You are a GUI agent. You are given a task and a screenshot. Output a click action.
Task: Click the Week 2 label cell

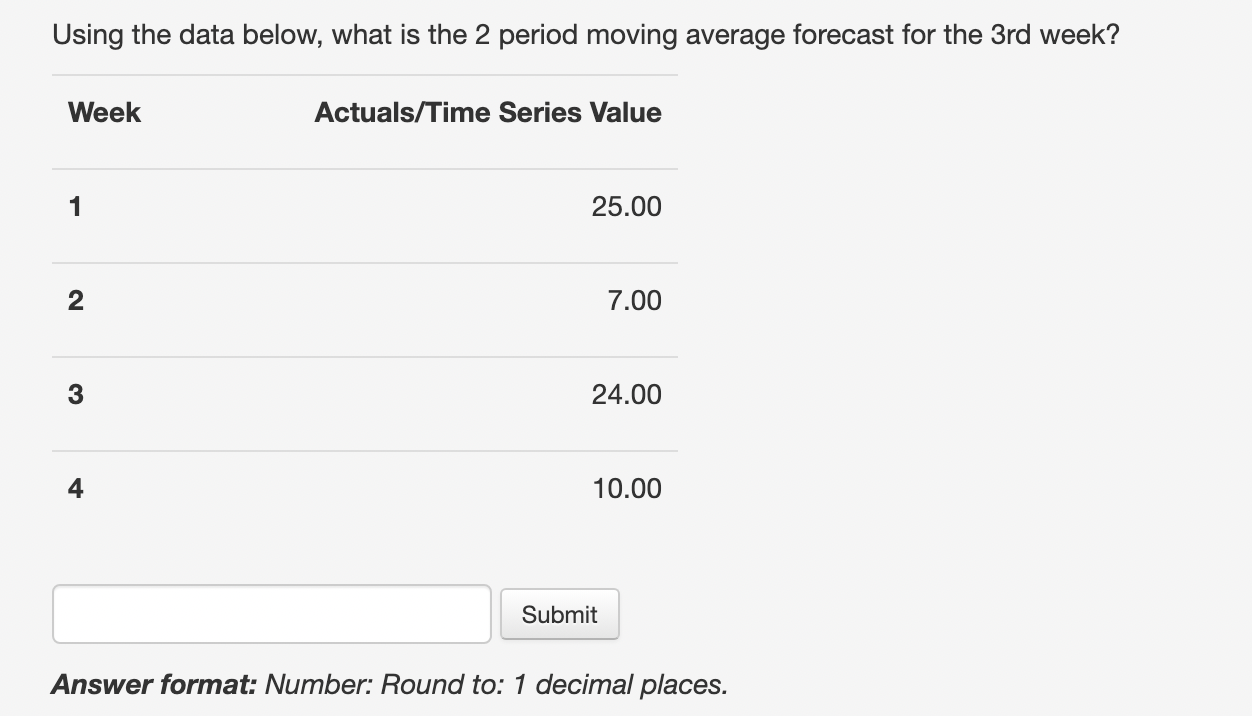point(76,300)
